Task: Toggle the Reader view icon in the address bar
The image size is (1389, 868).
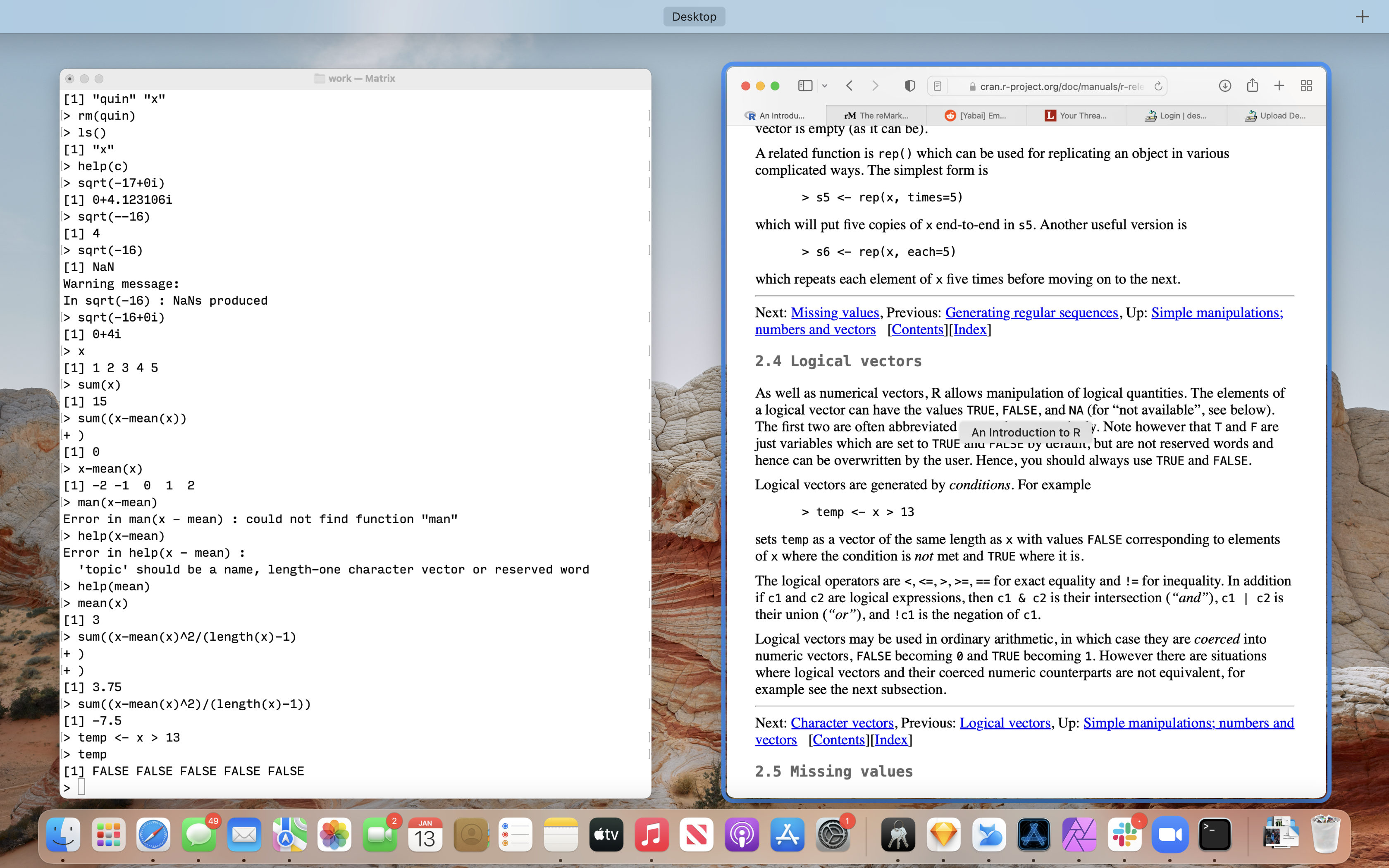Action: tap(937, 86)
